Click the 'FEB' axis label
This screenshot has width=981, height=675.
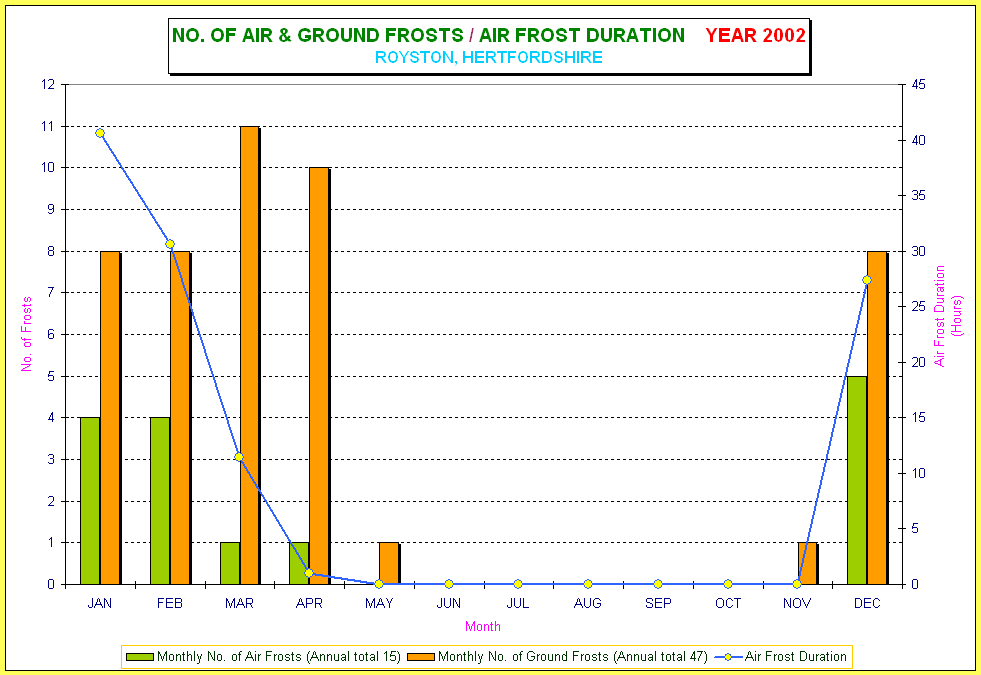pos(170,603)
